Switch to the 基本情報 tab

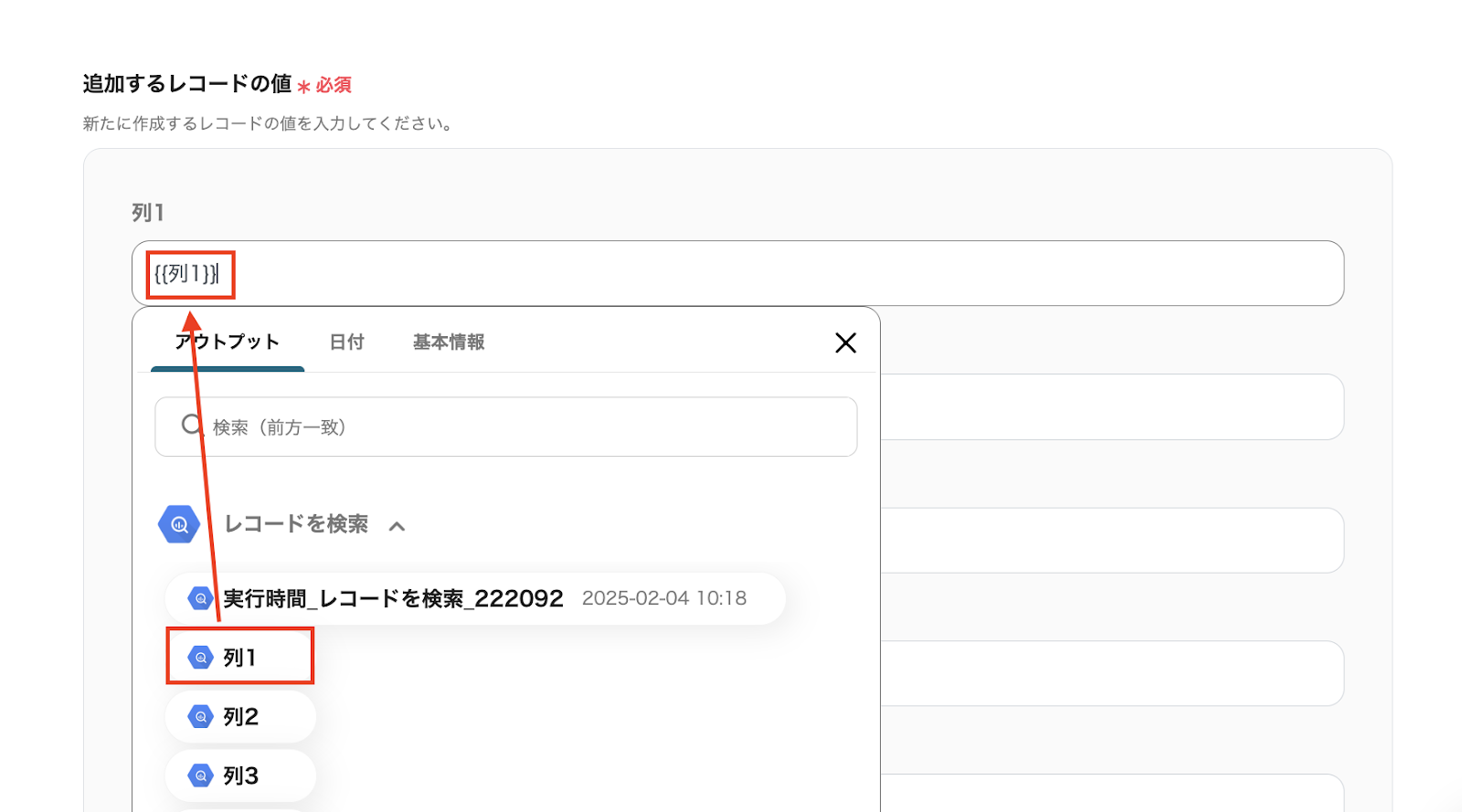point(449,343)
